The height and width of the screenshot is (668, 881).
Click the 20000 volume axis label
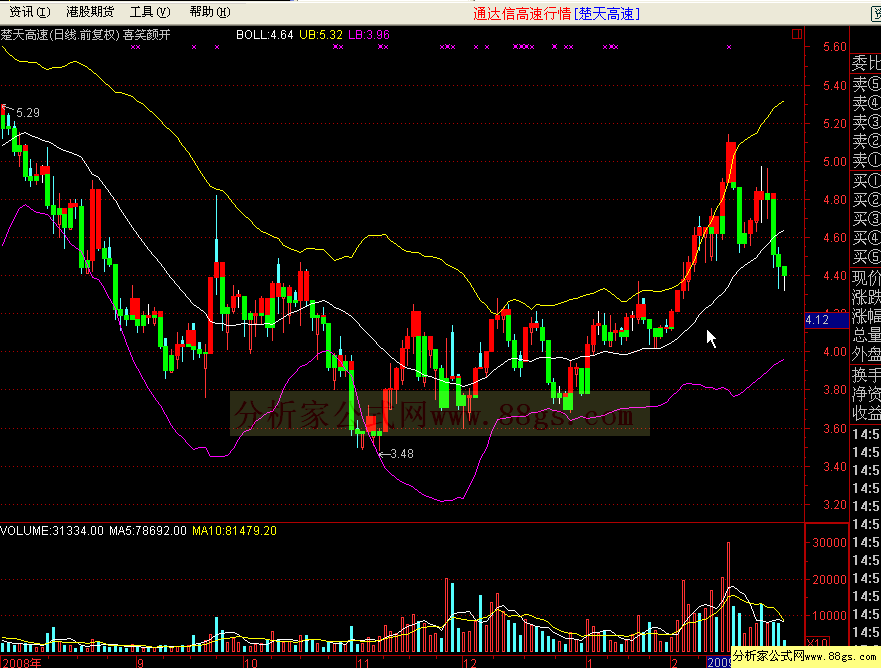tap(829, 580)
